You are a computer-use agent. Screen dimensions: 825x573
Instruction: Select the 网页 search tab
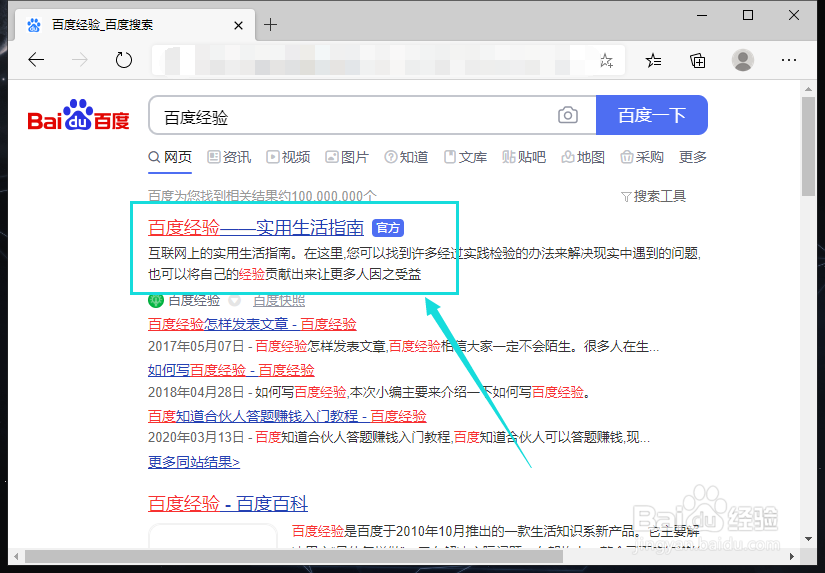tap(170, 157)
